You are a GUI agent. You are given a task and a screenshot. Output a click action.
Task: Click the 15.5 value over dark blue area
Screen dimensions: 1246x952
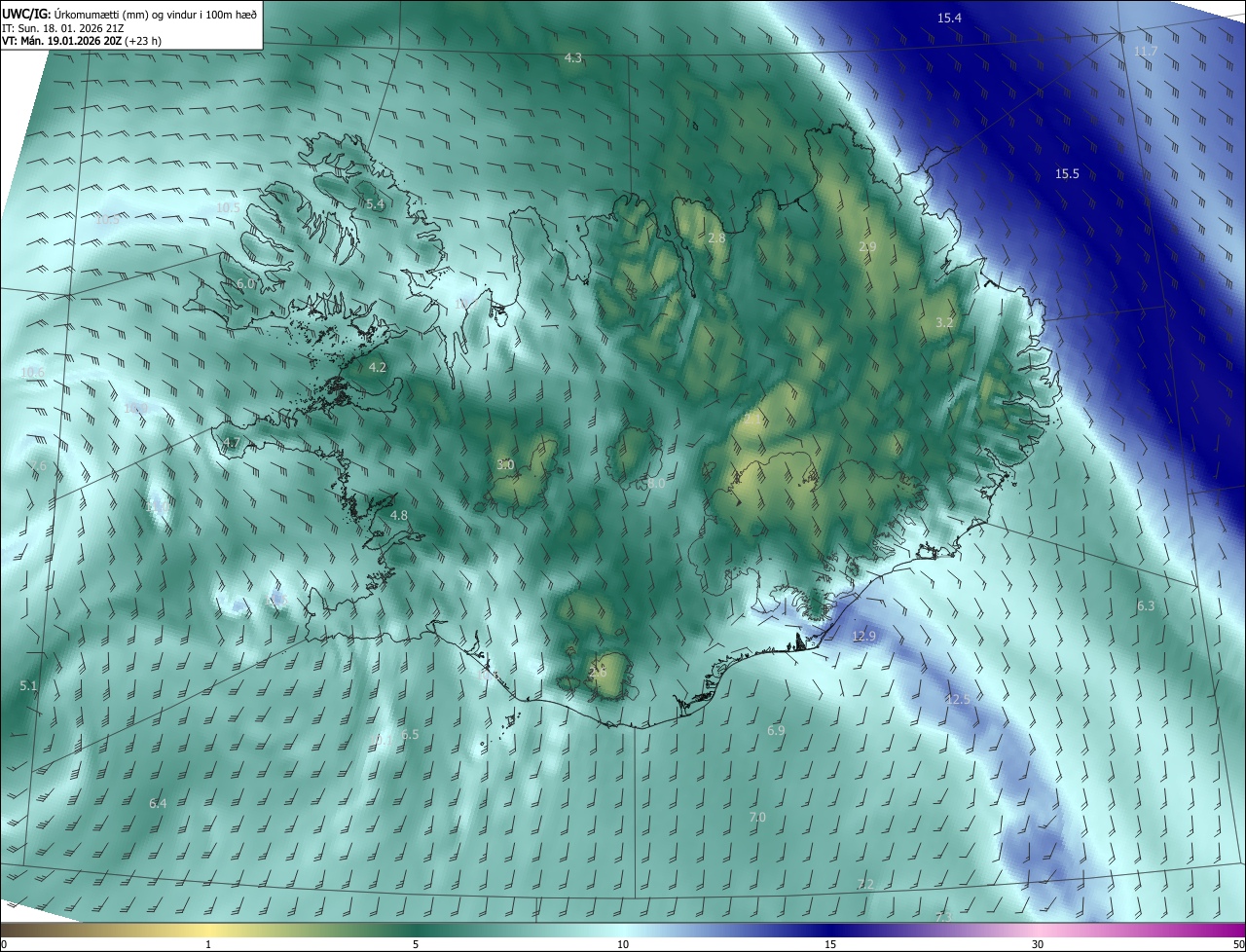(x=1067, y=174)
